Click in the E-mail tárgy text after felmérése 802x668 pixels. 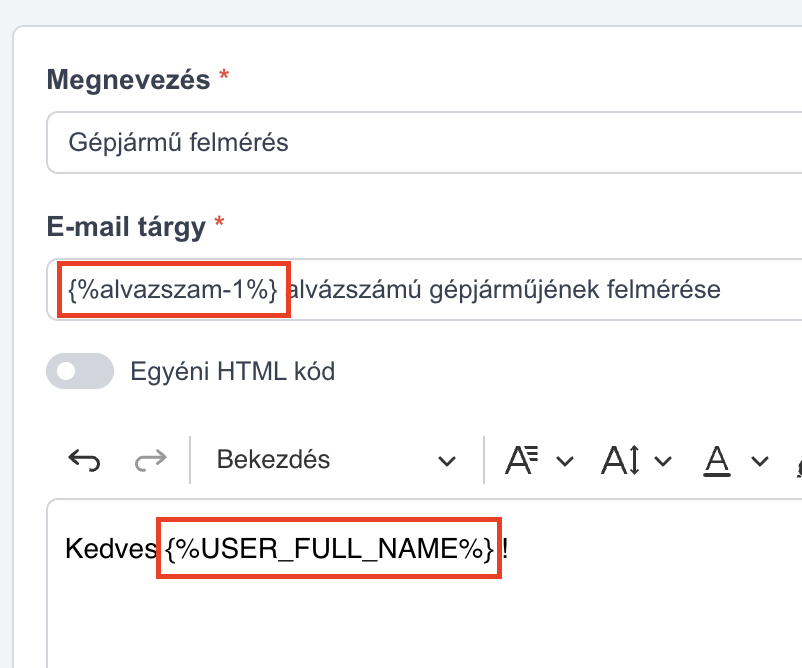click(x=757, y=290)
